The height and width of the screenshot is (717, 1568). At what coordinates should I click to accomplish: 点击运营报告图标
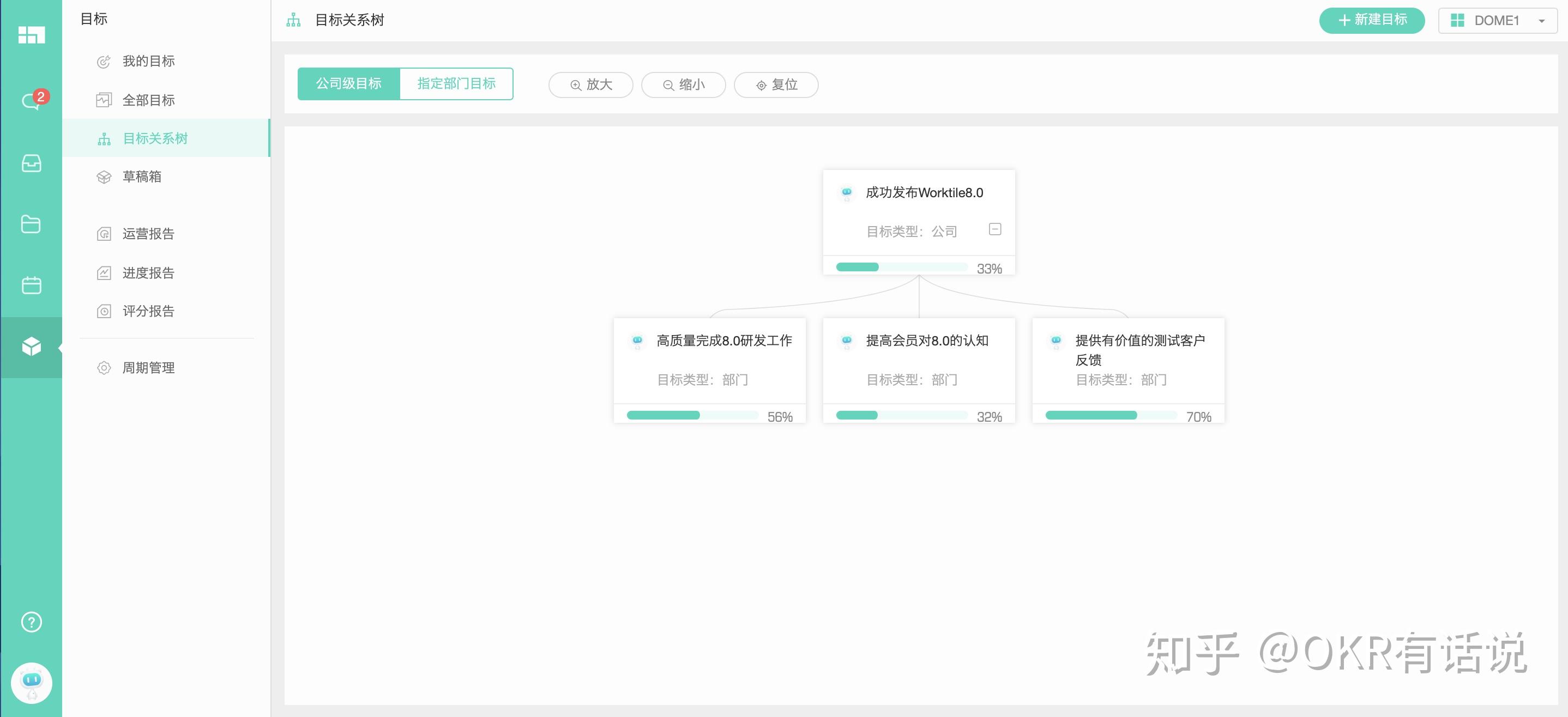[x=104, y=234]
